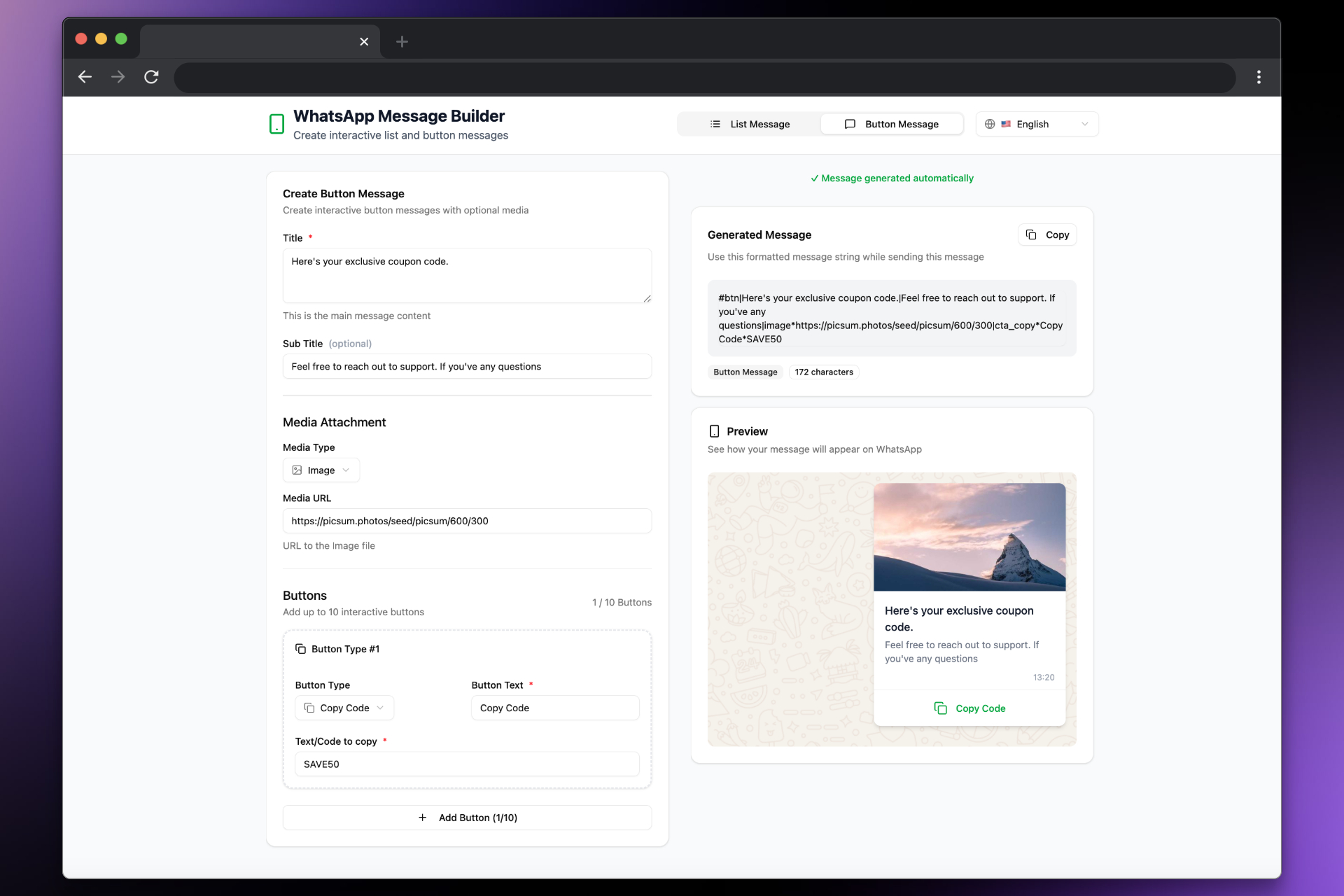Close the current browser tab
The image size is (1344, 896).
pyautogui.click(x=364, y=42)
